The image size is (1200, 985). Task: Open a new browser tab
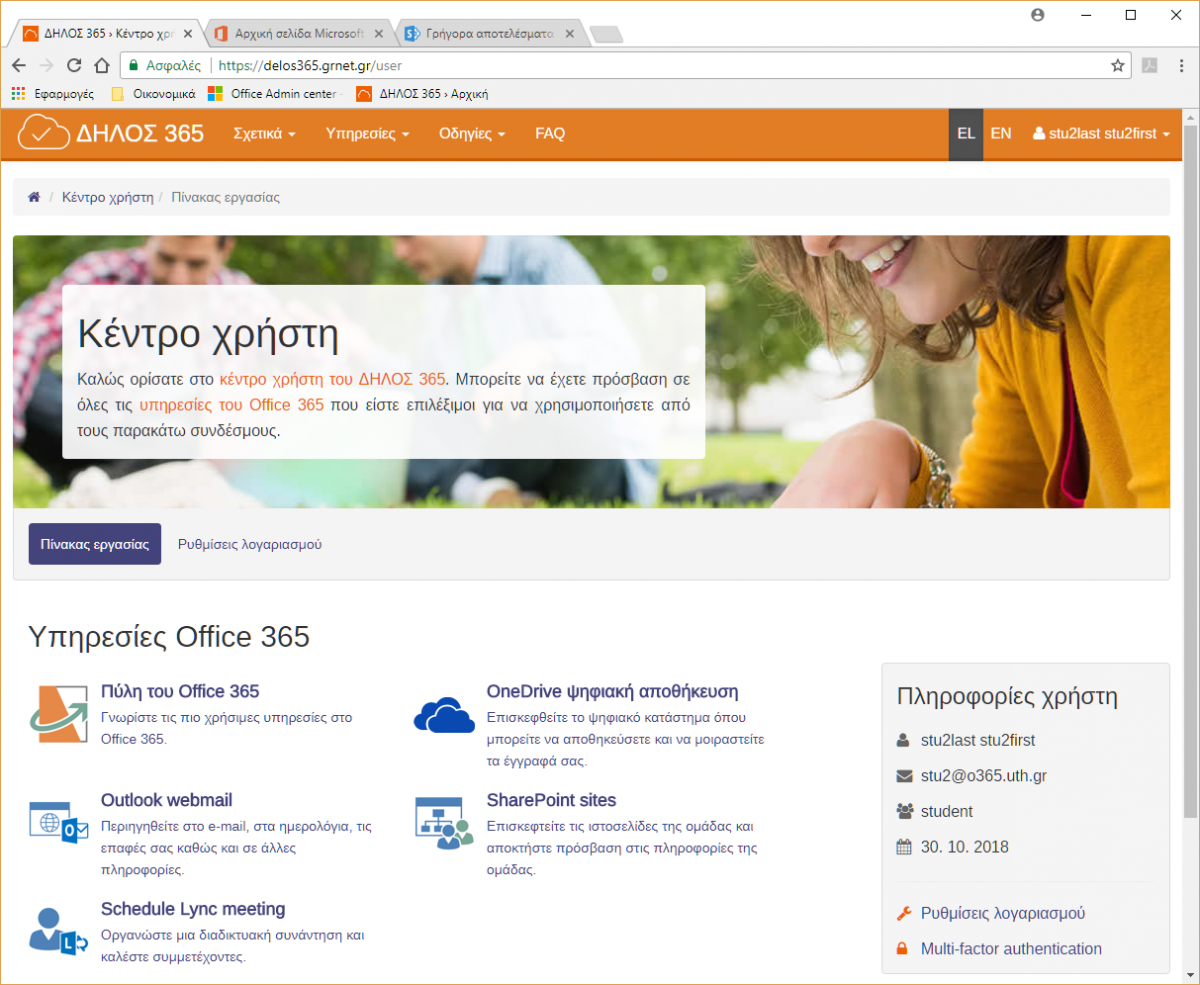607,34
